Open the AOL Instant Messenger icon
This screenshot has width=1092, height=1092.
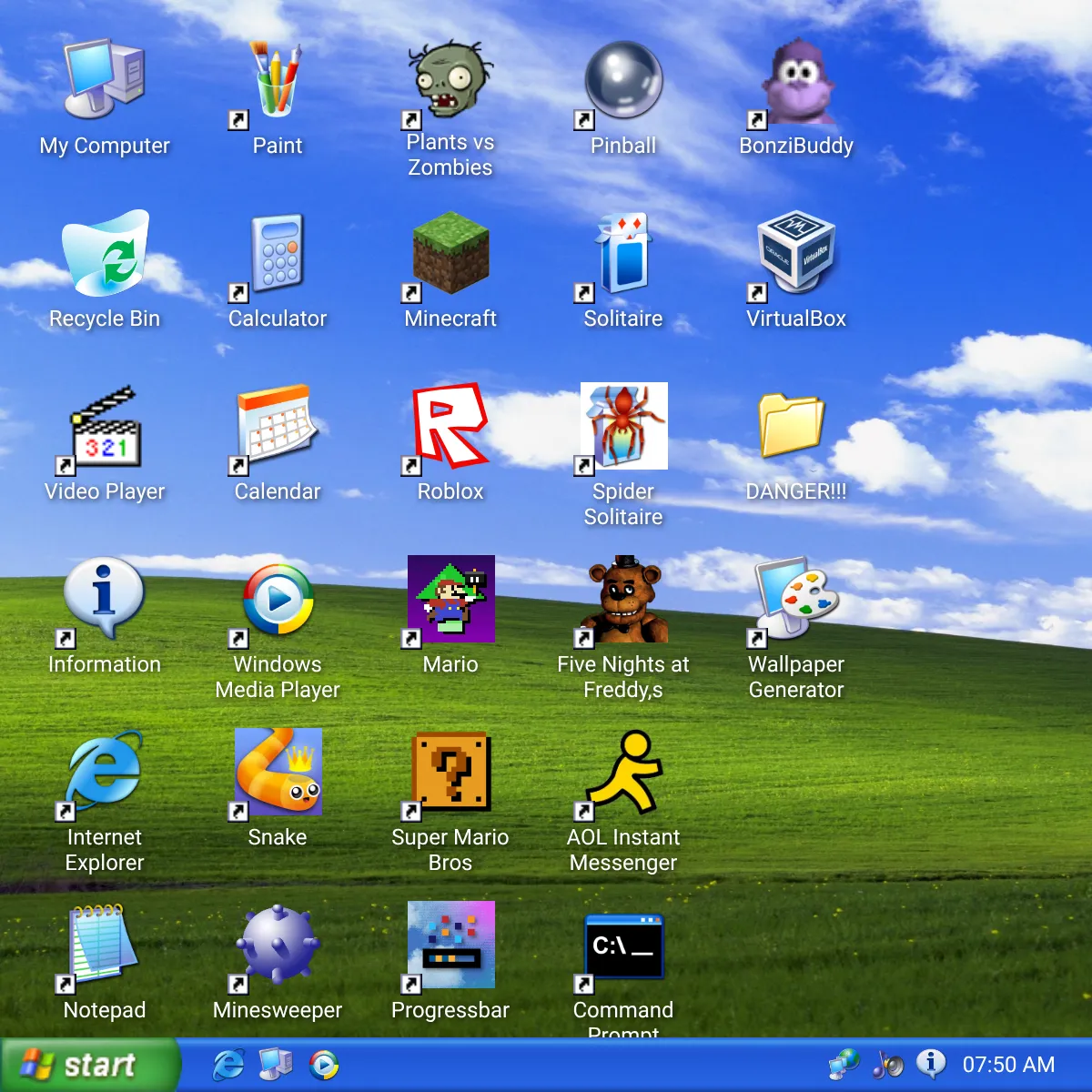point(623,773)
